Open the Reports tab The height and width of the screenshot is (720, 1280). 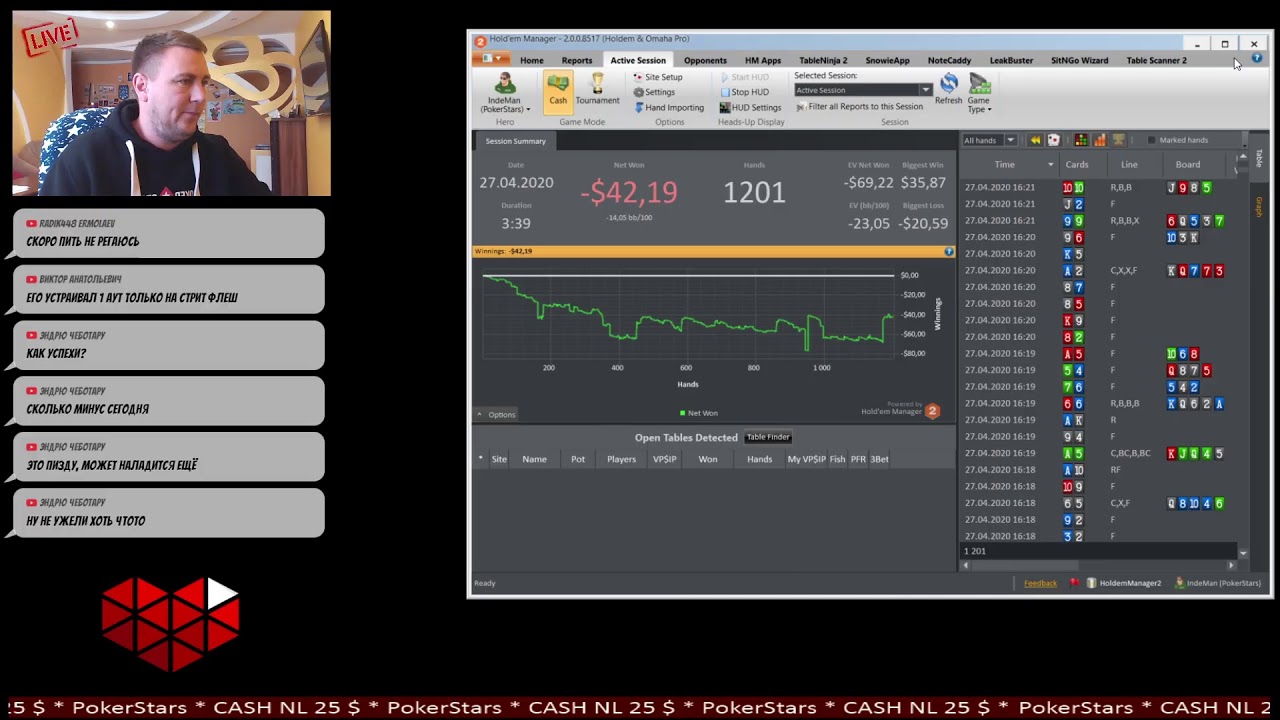pos(577,60)
